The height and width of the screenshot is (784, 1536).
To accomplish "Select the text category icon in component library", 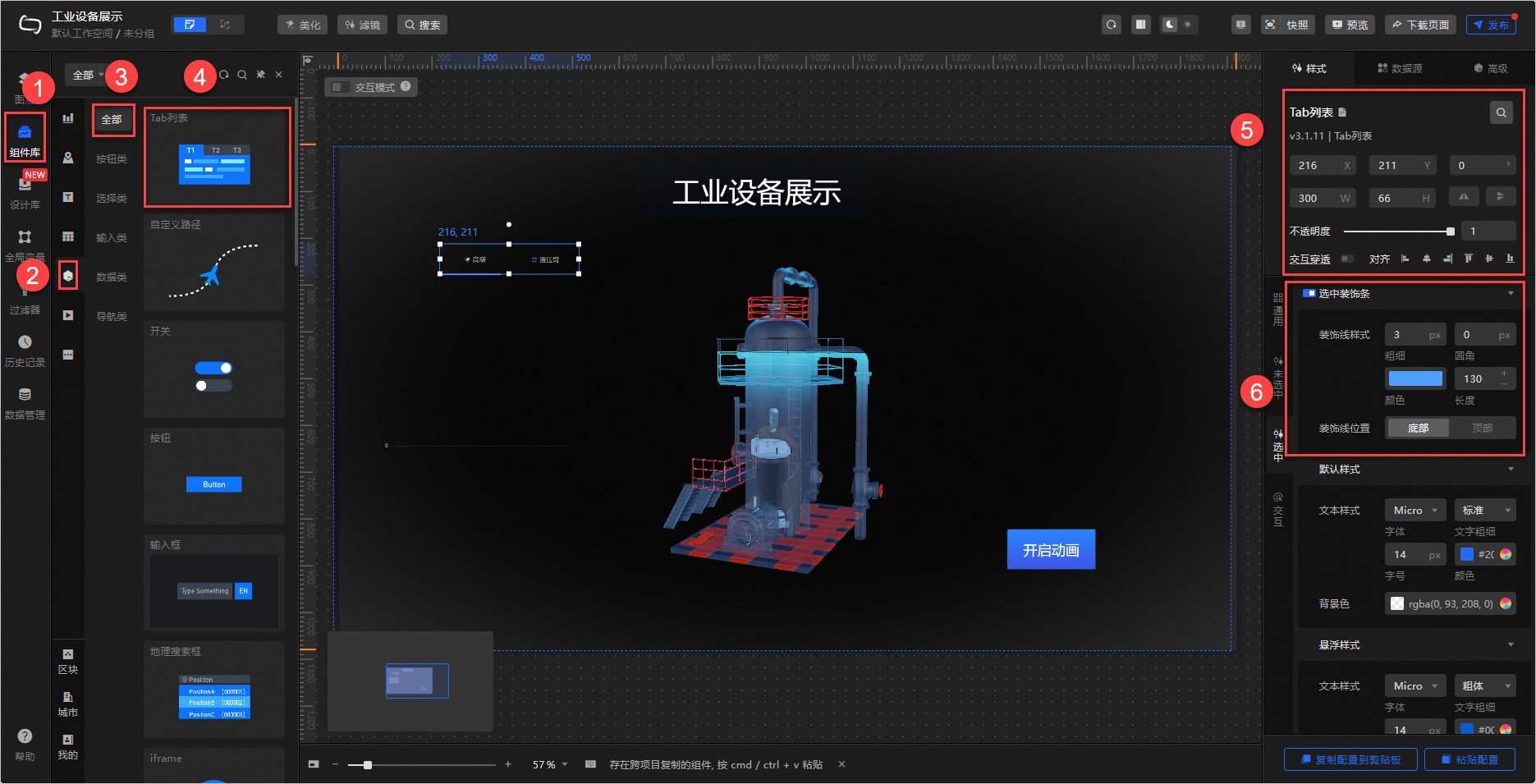I will (x=68, y=197).
